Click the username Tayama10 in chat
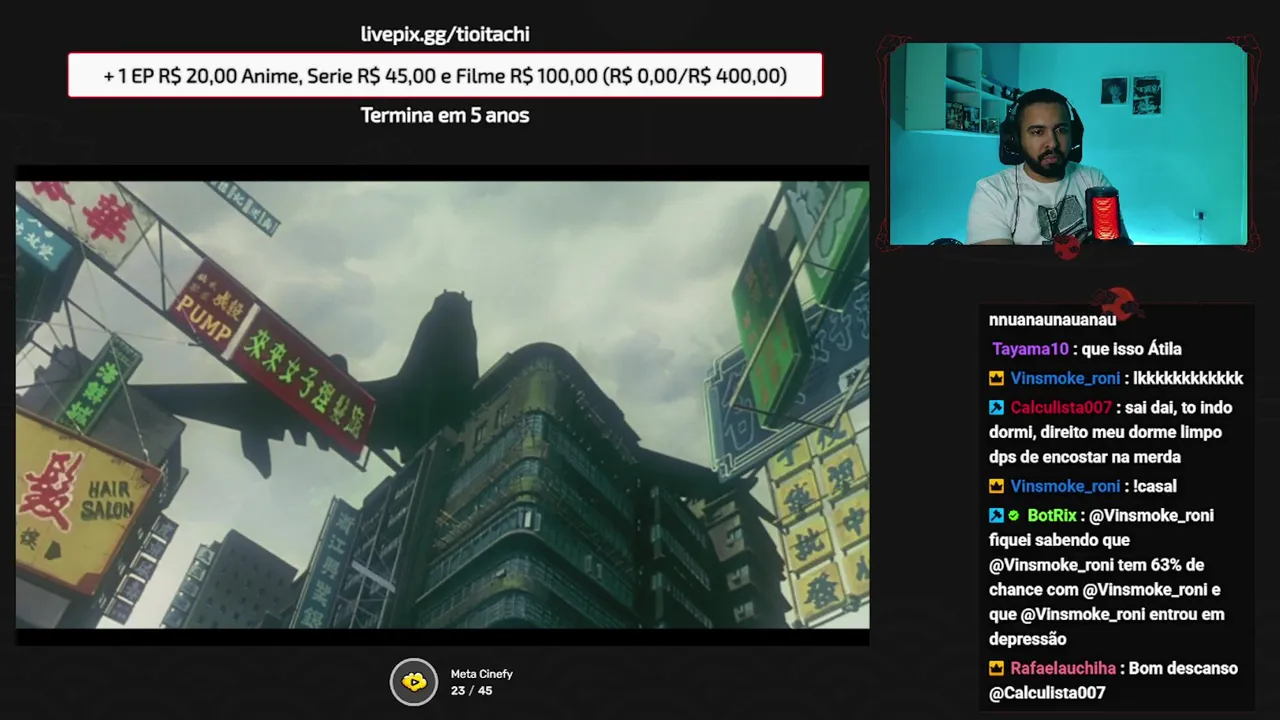The height and width of the screenshot is (720, 1280). tap(1030, 349)
